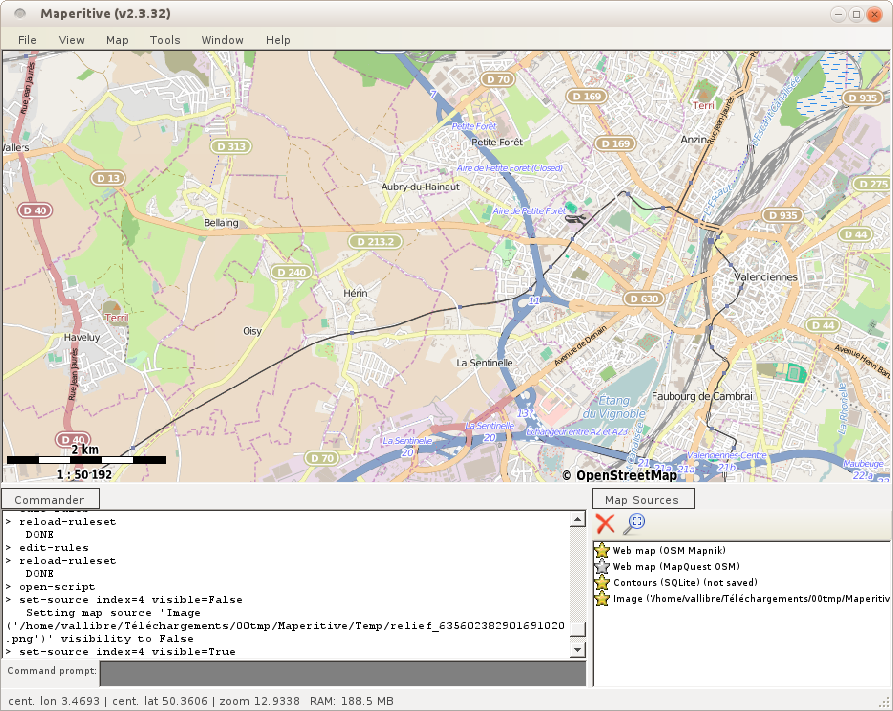The width and height of the screenshot is (893, 711).
Task: Toggle star for Web map (OSM Mapnik)
Action: point(602,550)
